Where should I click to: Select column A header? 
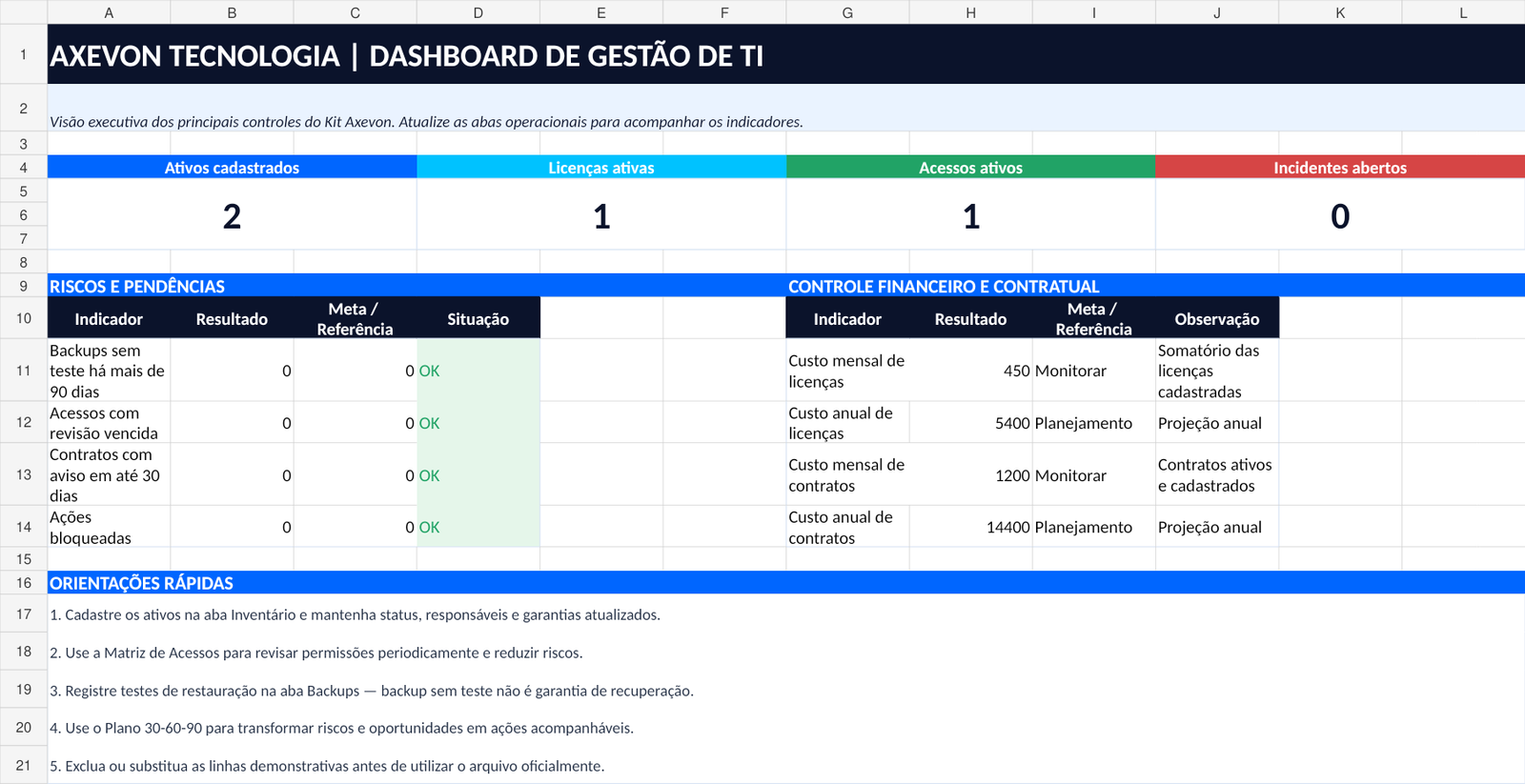(109, 12)
